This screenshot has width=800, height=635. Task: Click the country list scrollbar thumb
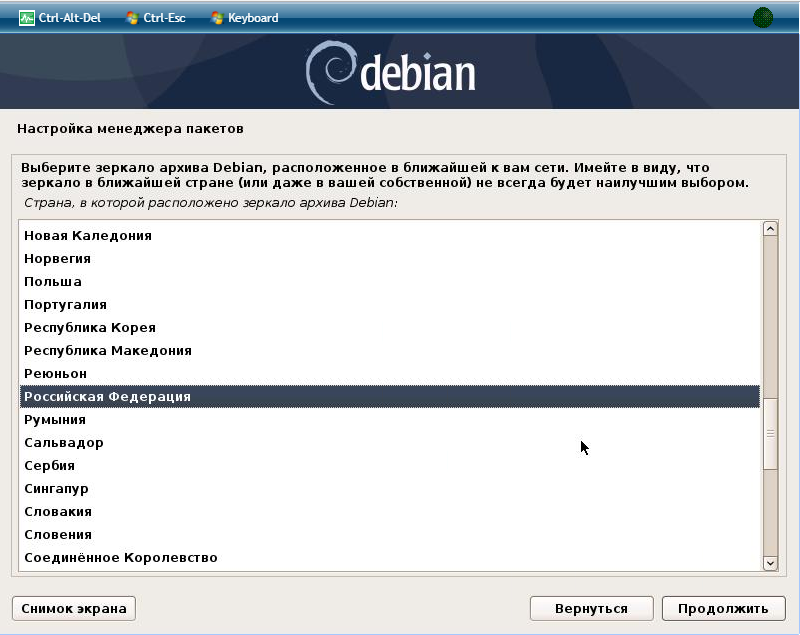click(770, 434)
